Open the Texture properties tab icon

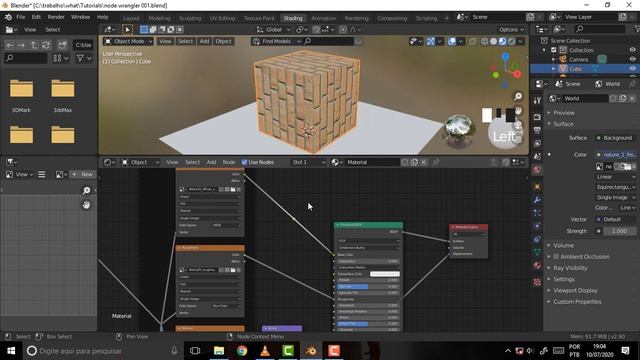(537, 282)
